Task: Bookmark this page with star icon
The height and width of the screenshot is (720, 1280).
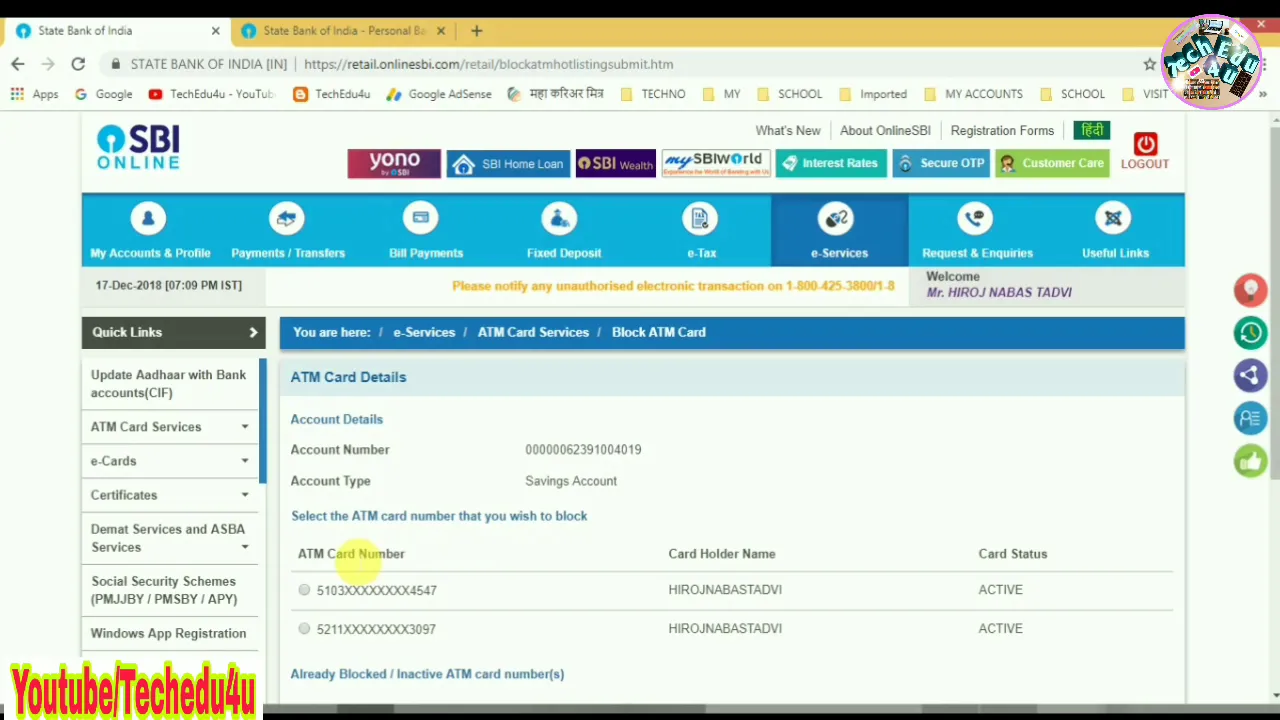Action: (x=1150, y=64)
